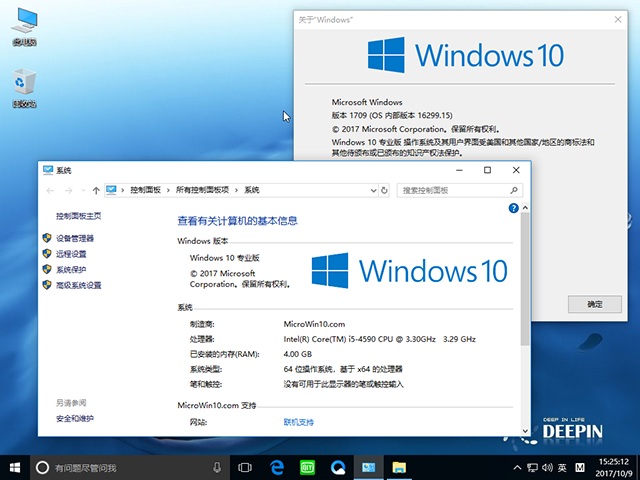Click the scroll down arrow in System window
The width and height of the screenshot is (640, 480).
525,431
